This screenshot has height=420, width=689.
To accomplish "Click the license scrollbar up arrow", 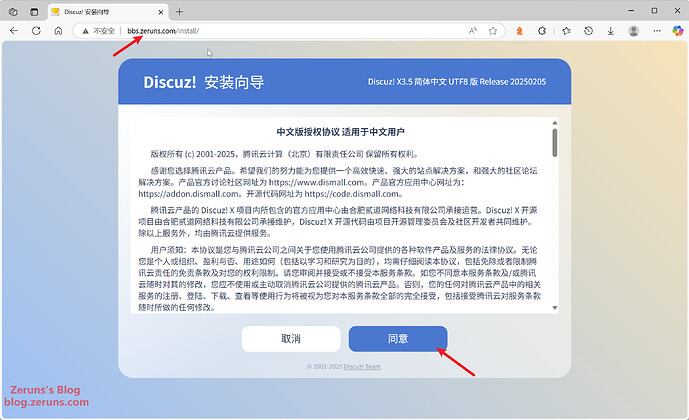I will 555,123.
